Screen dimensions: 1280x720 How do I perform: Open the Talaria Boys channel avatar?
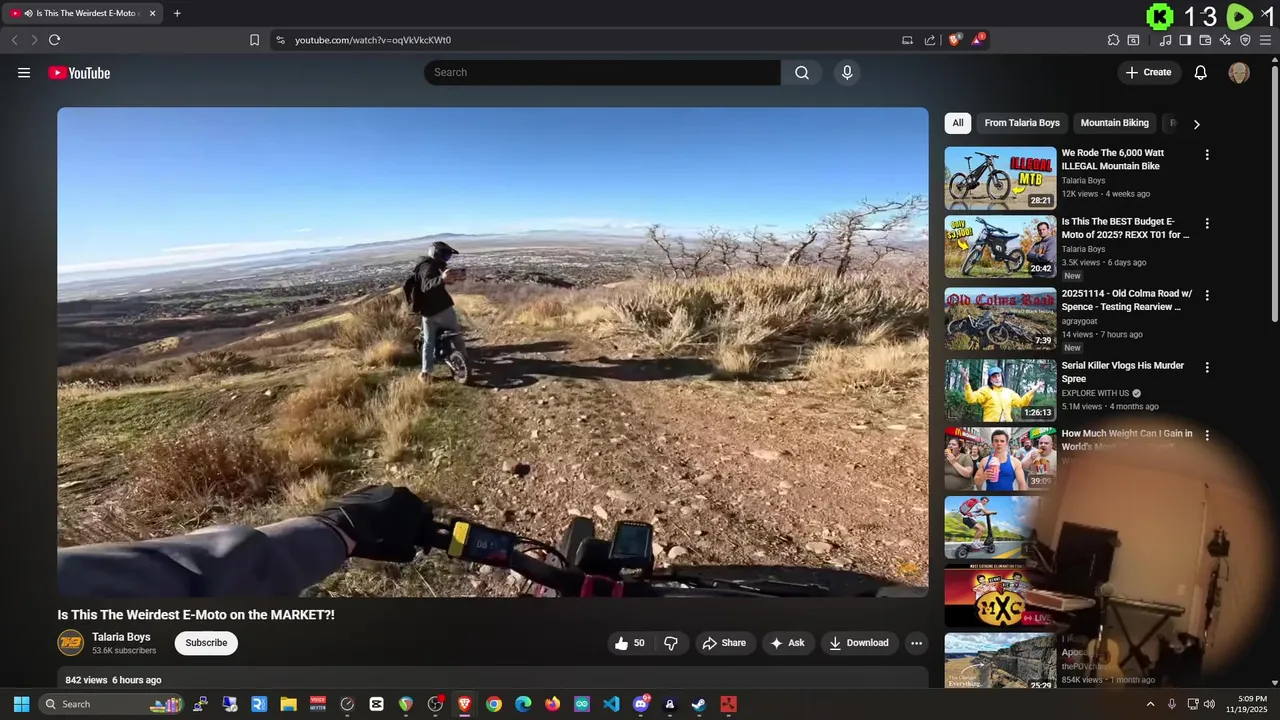[71, 643]
